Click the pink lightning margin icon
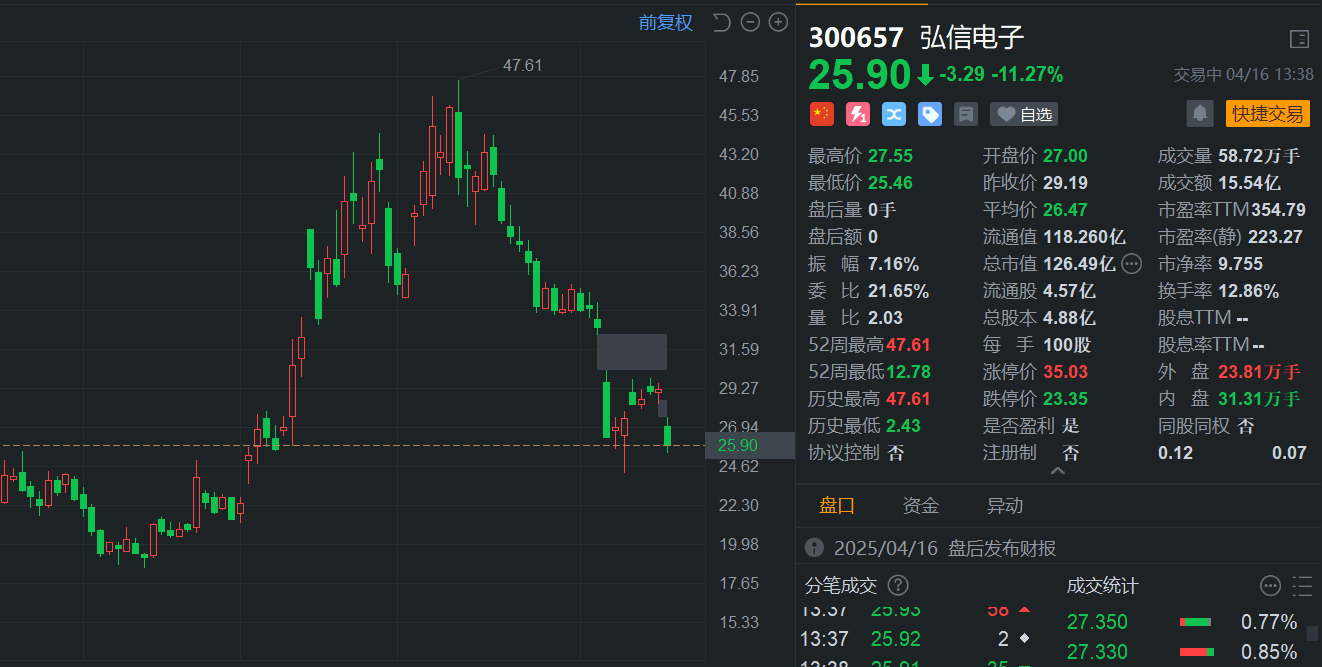 coord(858,114)
